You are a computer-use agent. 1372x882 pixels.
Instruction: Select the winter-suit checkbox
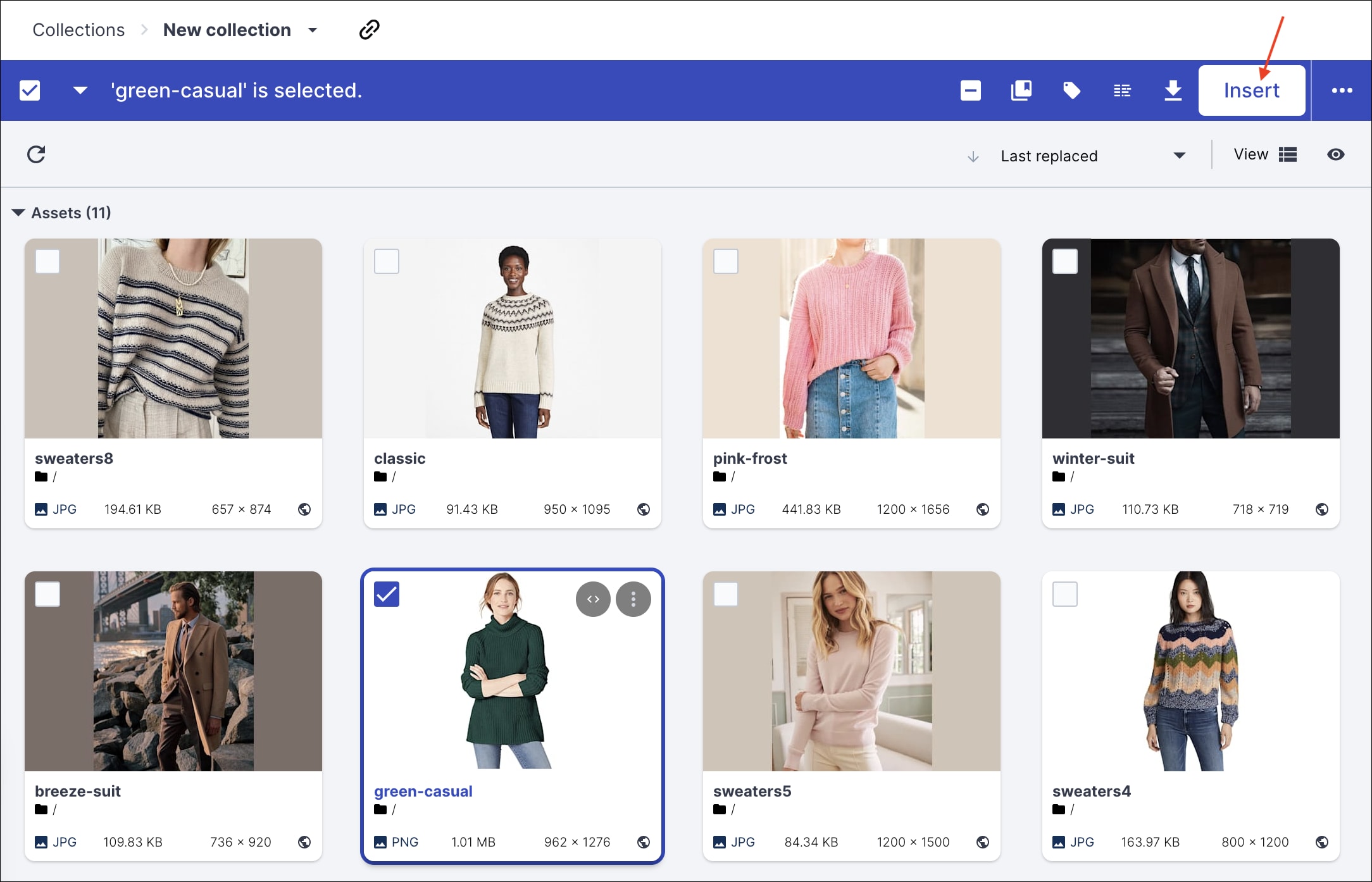pos(1065,261)
